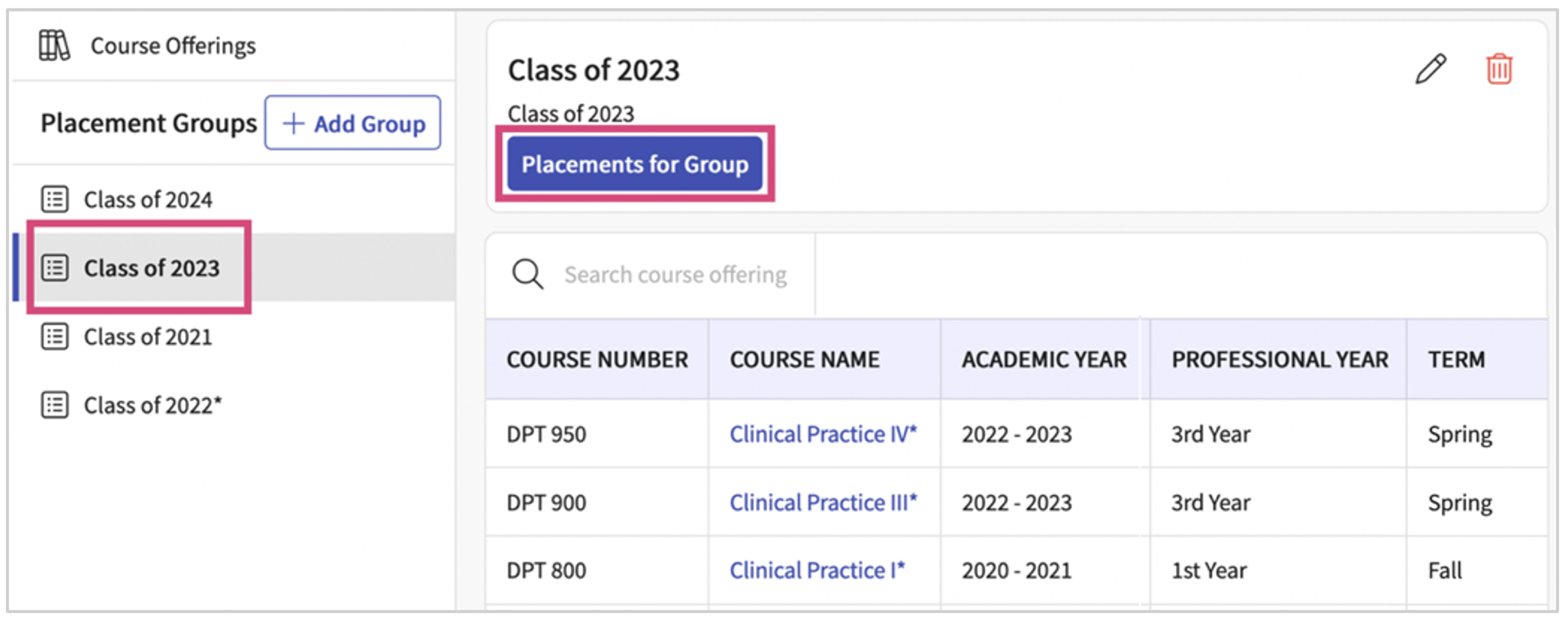
Task: Open Course Offerings menu item
Action: (x=173, y=46)
